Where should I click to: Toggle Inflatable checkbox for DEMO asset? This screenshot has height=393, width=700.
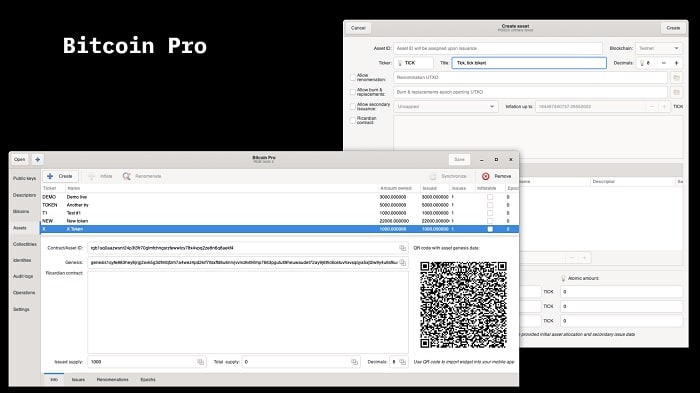click(x=490, y=197)
